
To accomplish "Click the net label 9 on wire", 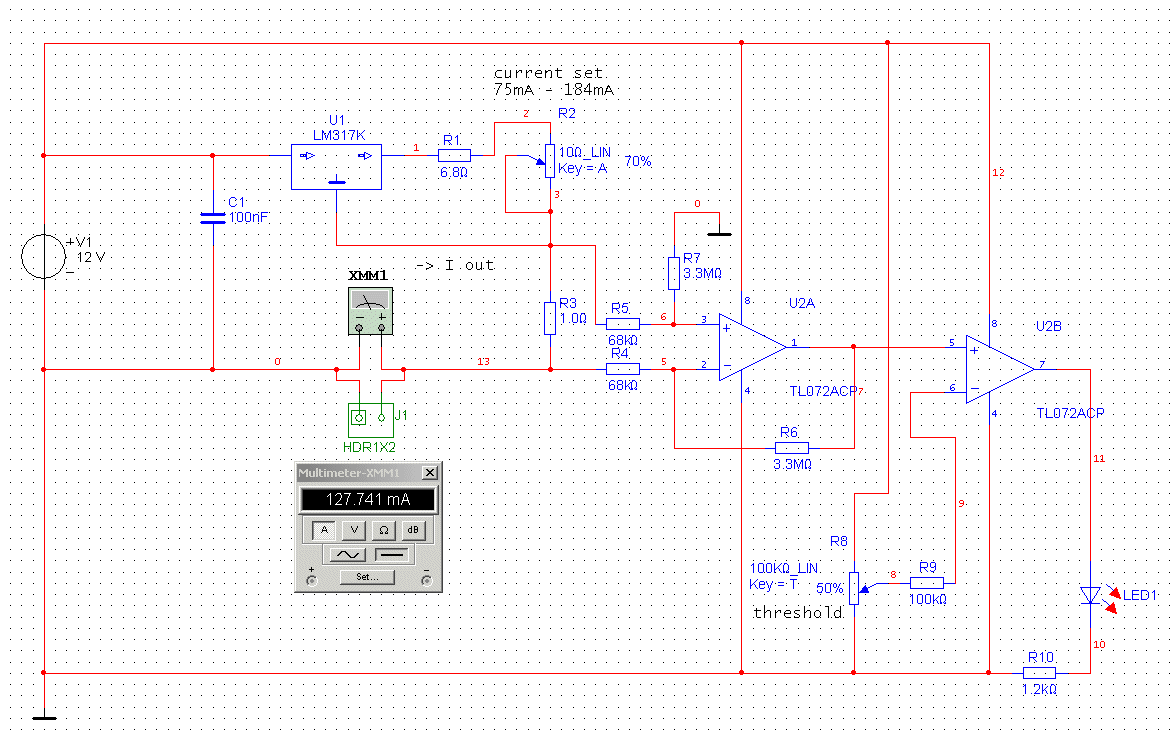I will [961, 503].
